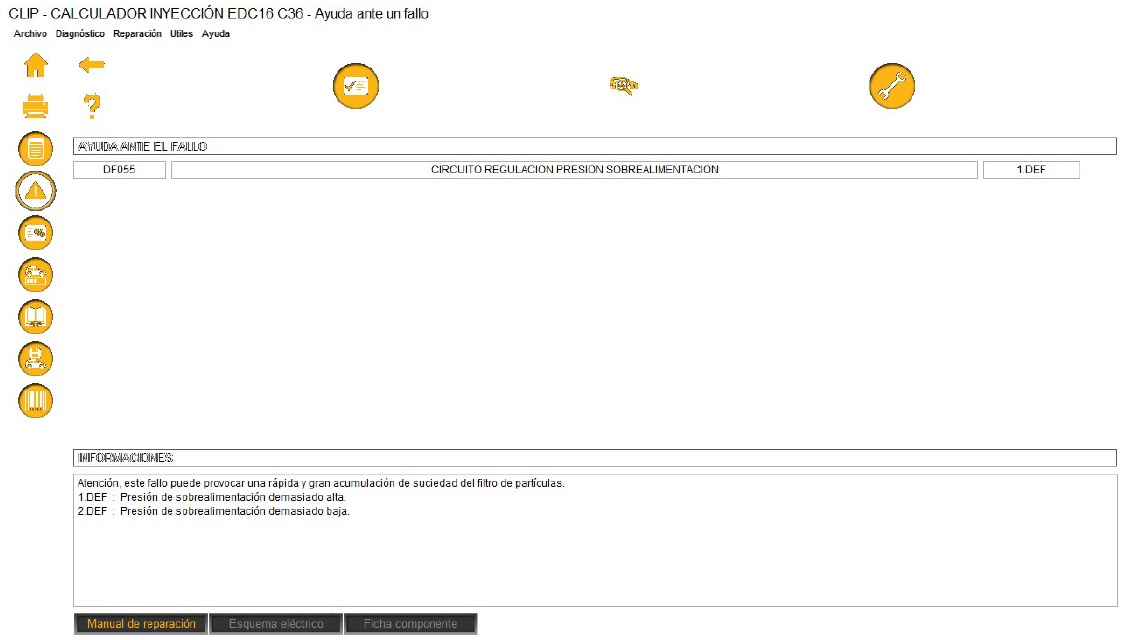Viewport: 1138px width, 640px height.
Task: Open the book documentation sidebar icon
Action: point(36,317)
